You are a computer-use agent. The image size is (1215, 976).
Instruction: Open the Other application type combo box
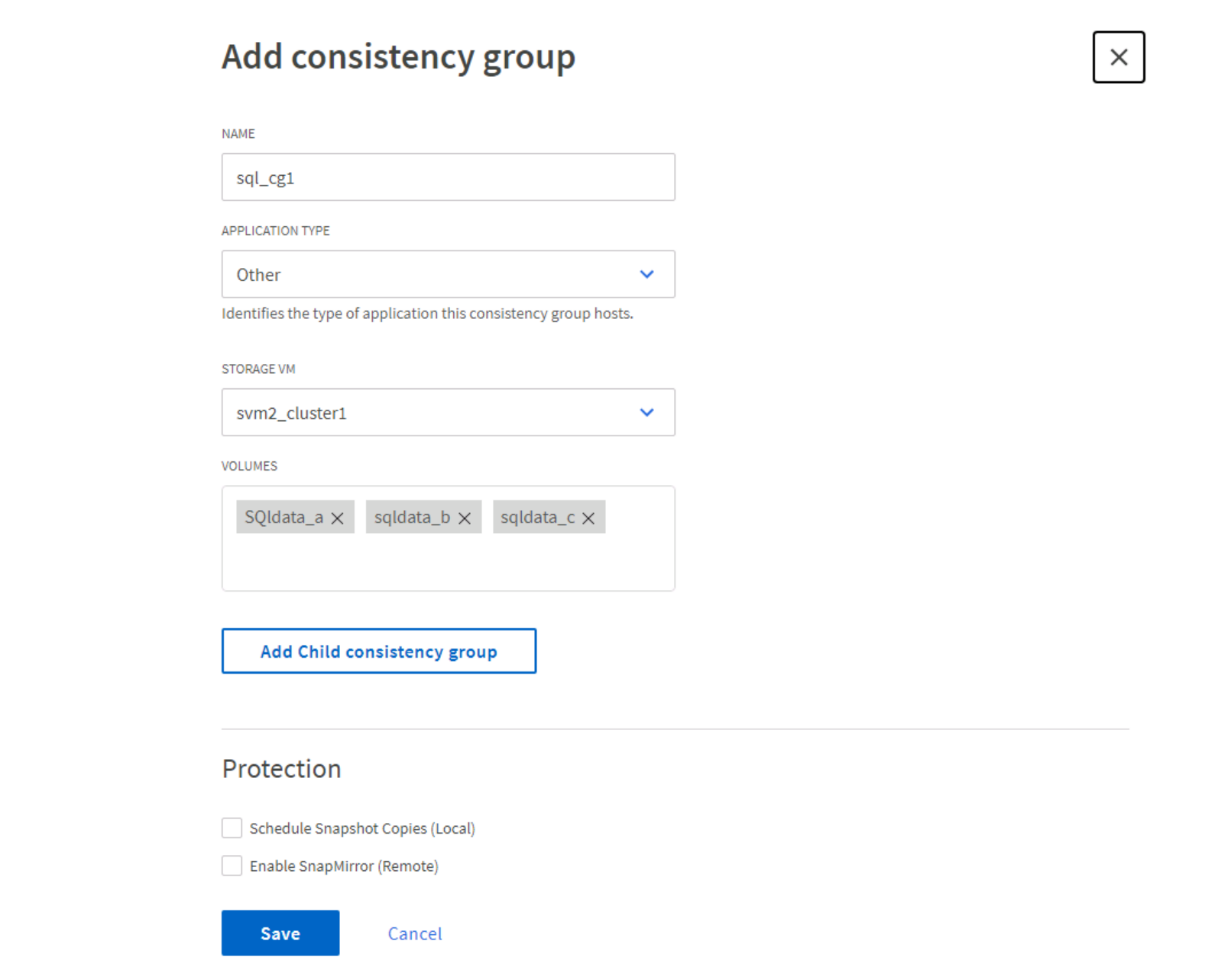448,274
